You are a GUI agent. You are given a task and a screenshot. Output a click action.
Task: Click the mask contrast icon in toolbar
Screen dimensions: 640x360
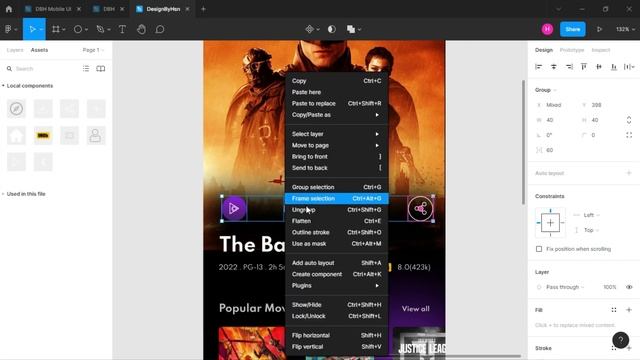332,29
